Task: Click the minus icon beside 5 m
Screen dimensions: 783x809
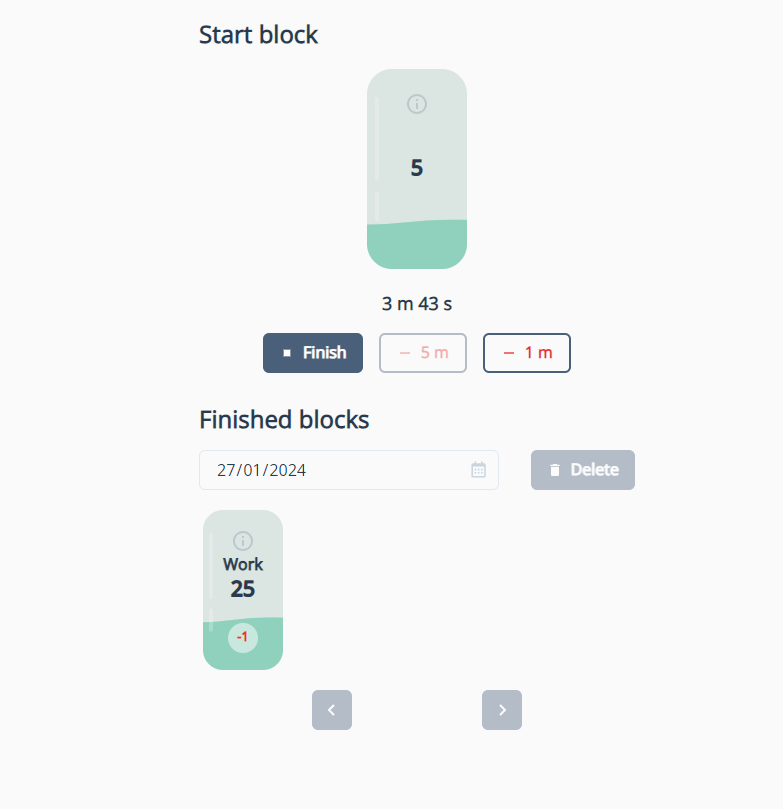Action: (405, 353)
